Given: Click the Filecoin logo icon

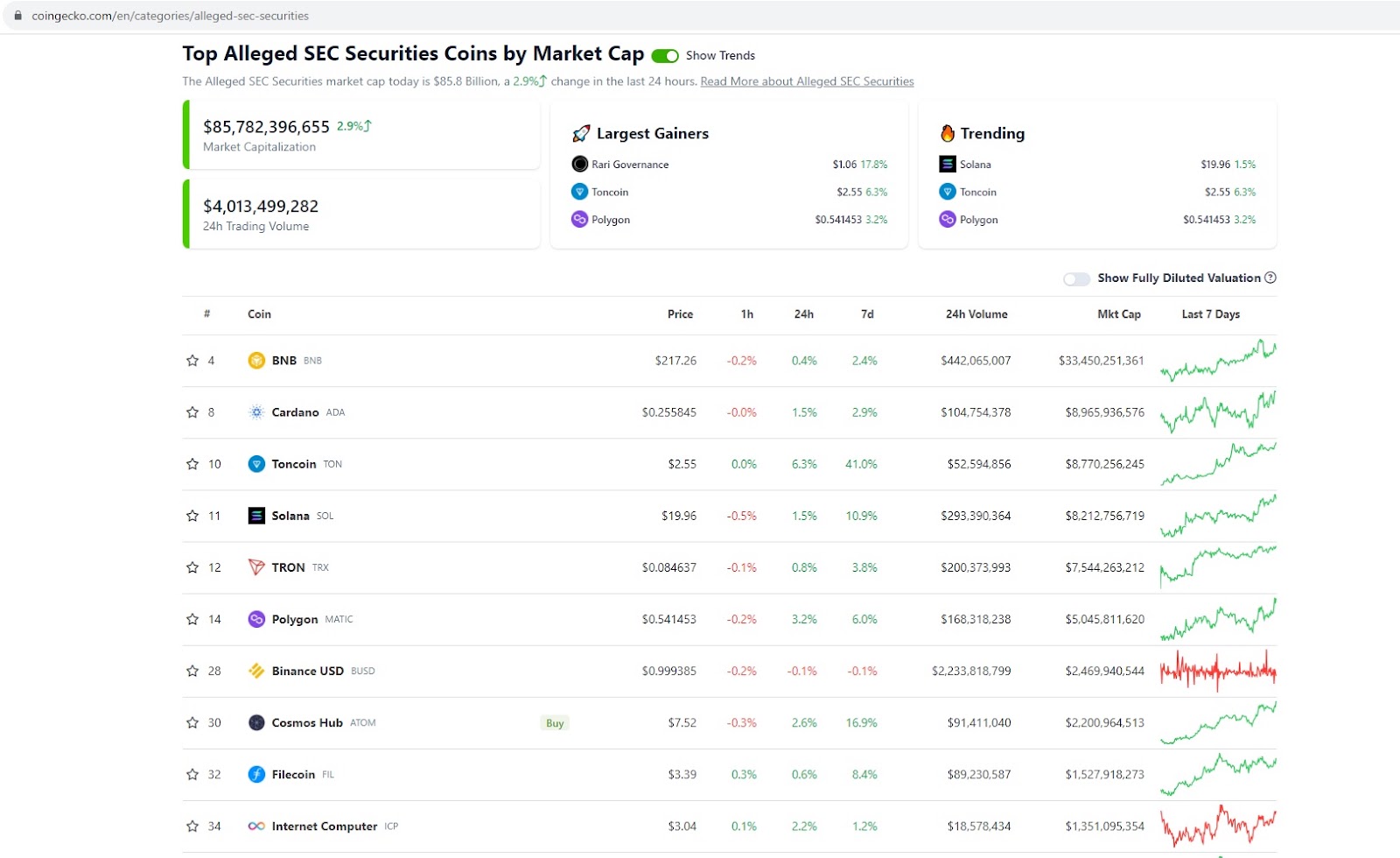Looking at the screenshot, I should (x=256, y=774).
